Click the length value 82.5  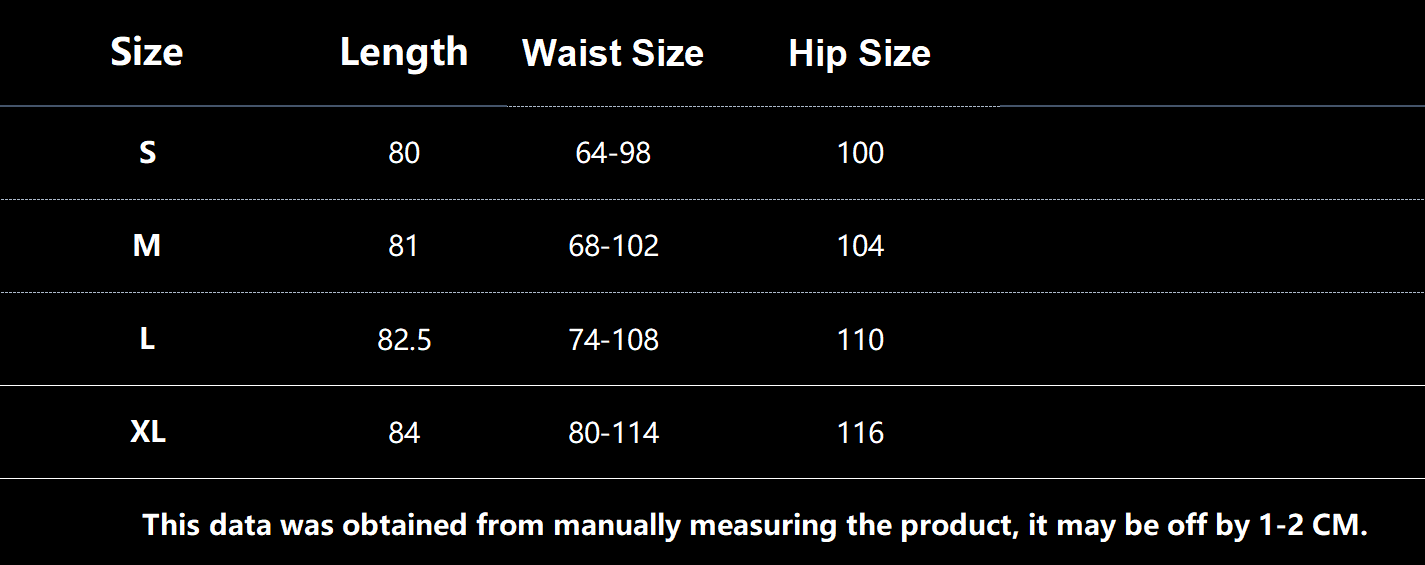pos(404,340)
